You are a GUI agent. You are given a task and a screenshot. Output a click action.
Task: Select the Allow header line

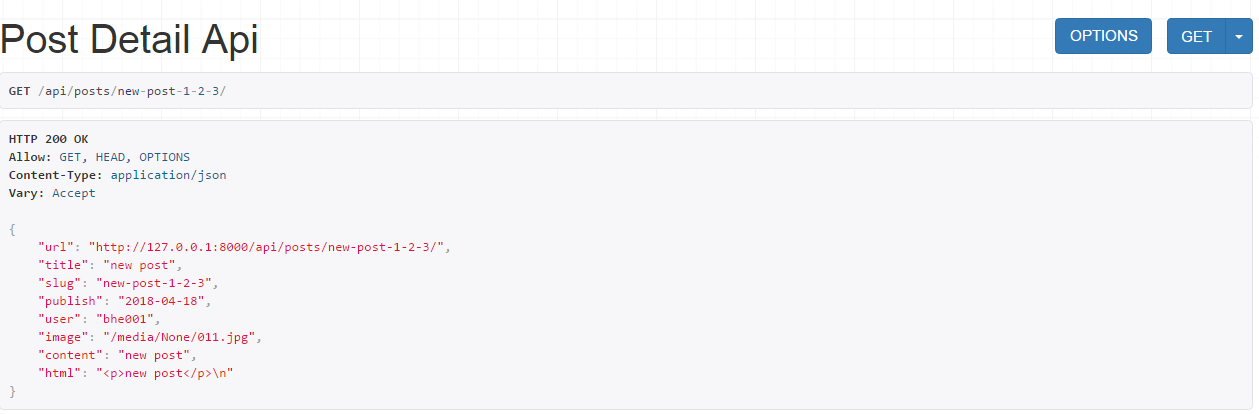click(99, 157)
